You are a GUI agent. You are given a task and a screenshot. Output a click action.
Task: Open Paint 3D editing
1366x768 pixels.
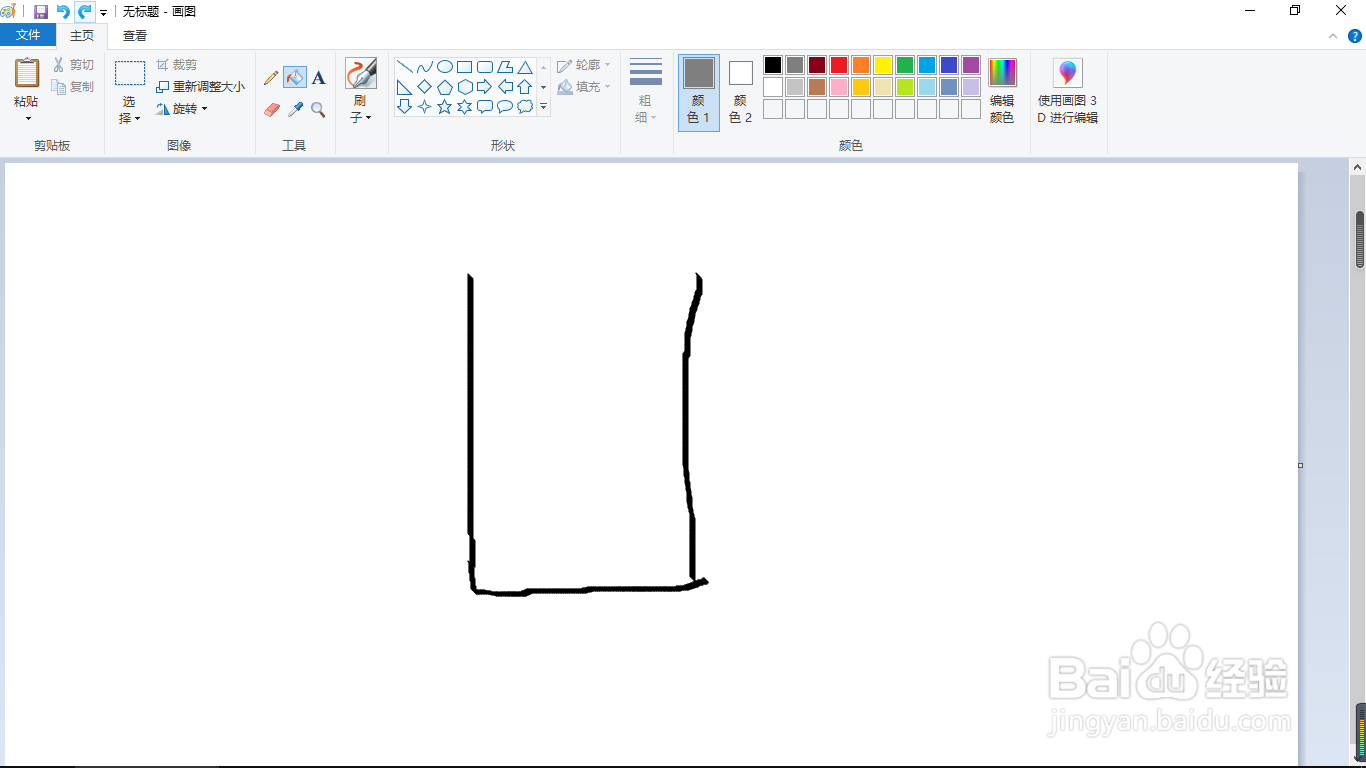point(1068,91)
